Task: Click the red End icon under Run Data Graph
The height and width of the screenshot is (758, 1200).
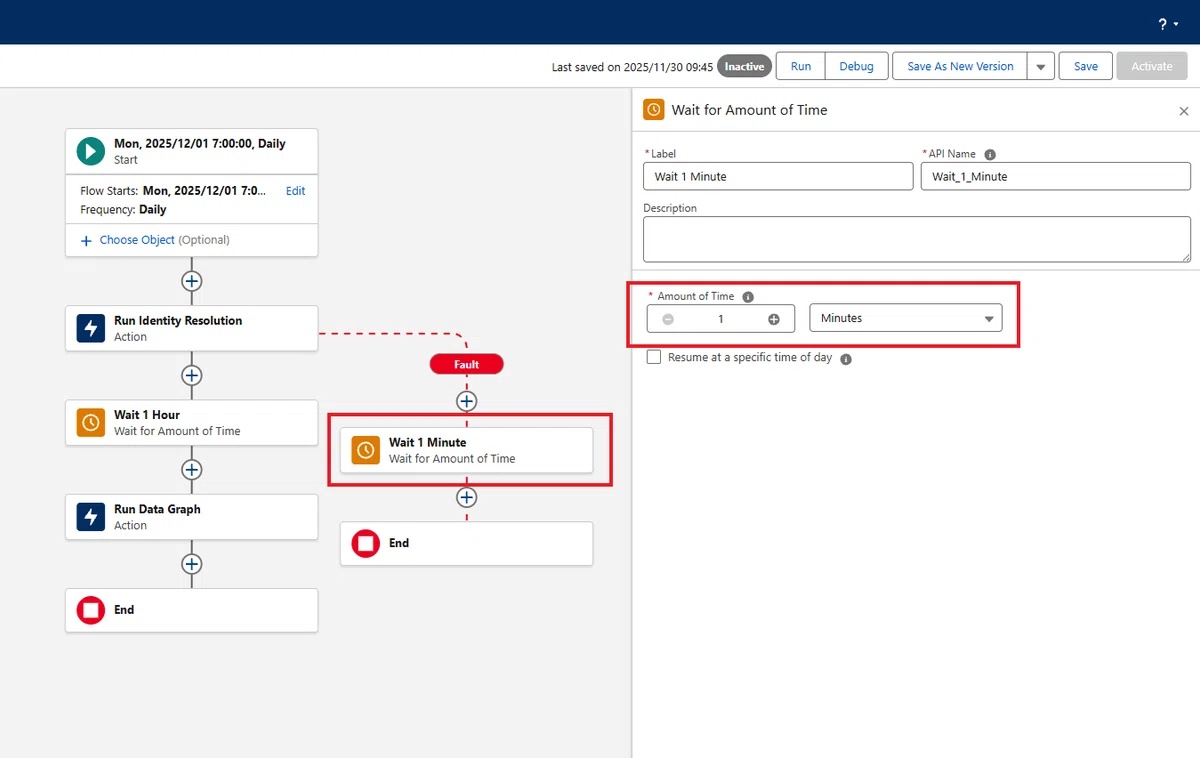Action: (x=91, y=610)
